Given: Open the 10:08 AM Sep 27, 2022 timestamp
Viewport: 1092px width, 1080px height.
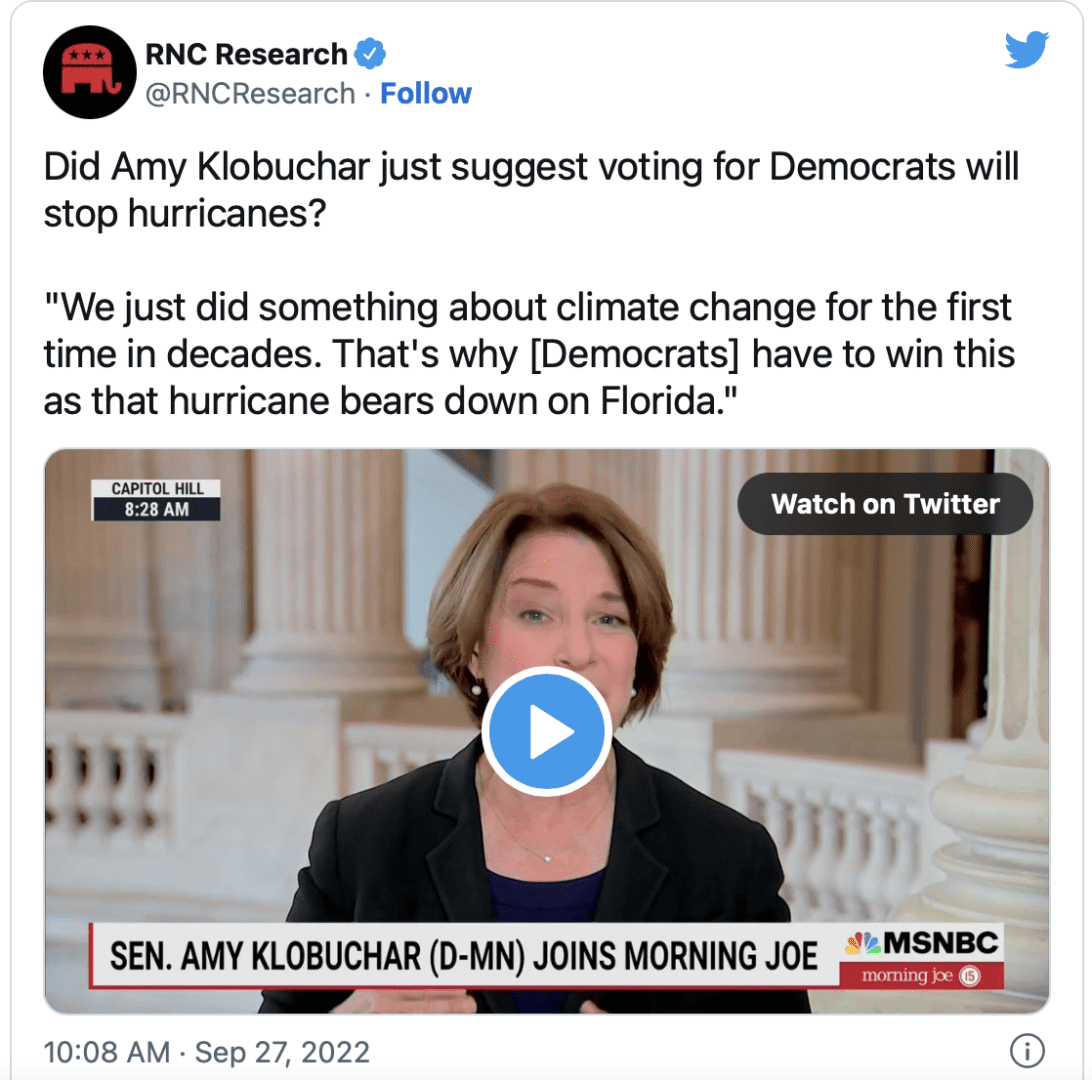Looking at the screenshot, I should pyautogui.click(x=207, y=1051).
